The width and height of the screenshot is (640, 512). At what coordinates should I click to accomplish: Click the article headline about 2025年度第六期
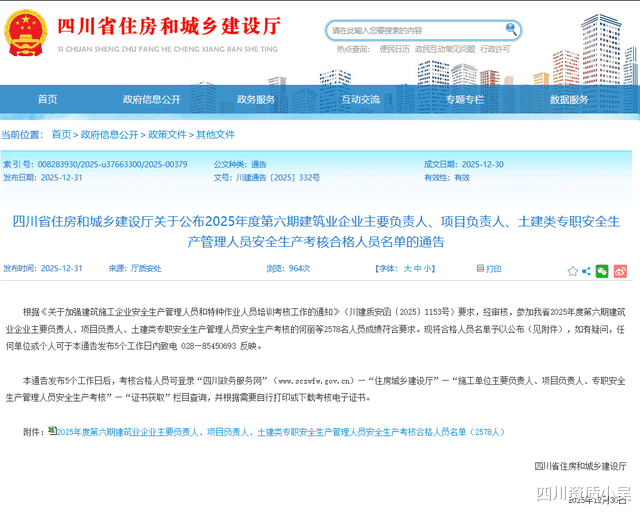pyautogui.click(x=316, y=232)
